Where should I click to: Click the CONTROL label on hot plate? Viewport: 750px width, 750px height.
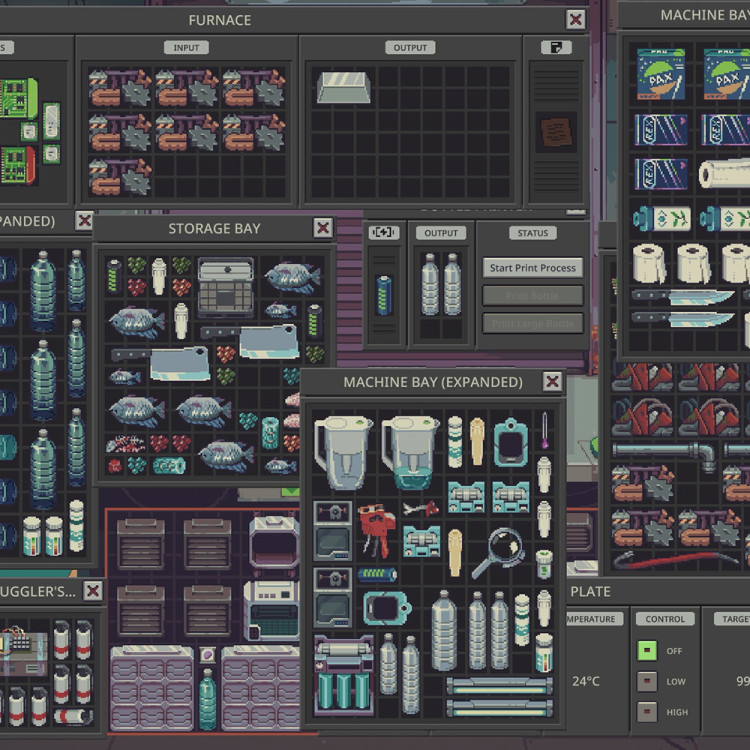tap(665, 619)
